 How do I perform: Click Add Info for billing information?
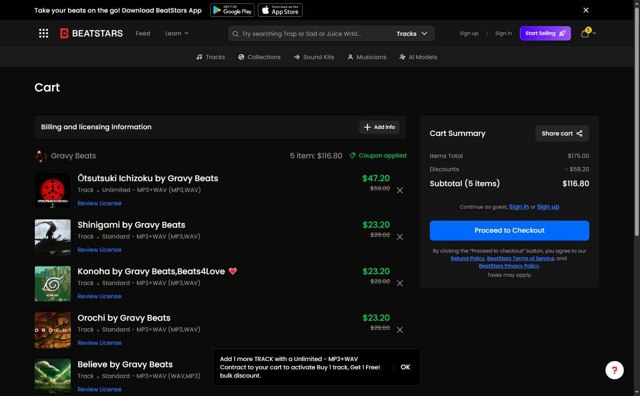click(379, 127)
